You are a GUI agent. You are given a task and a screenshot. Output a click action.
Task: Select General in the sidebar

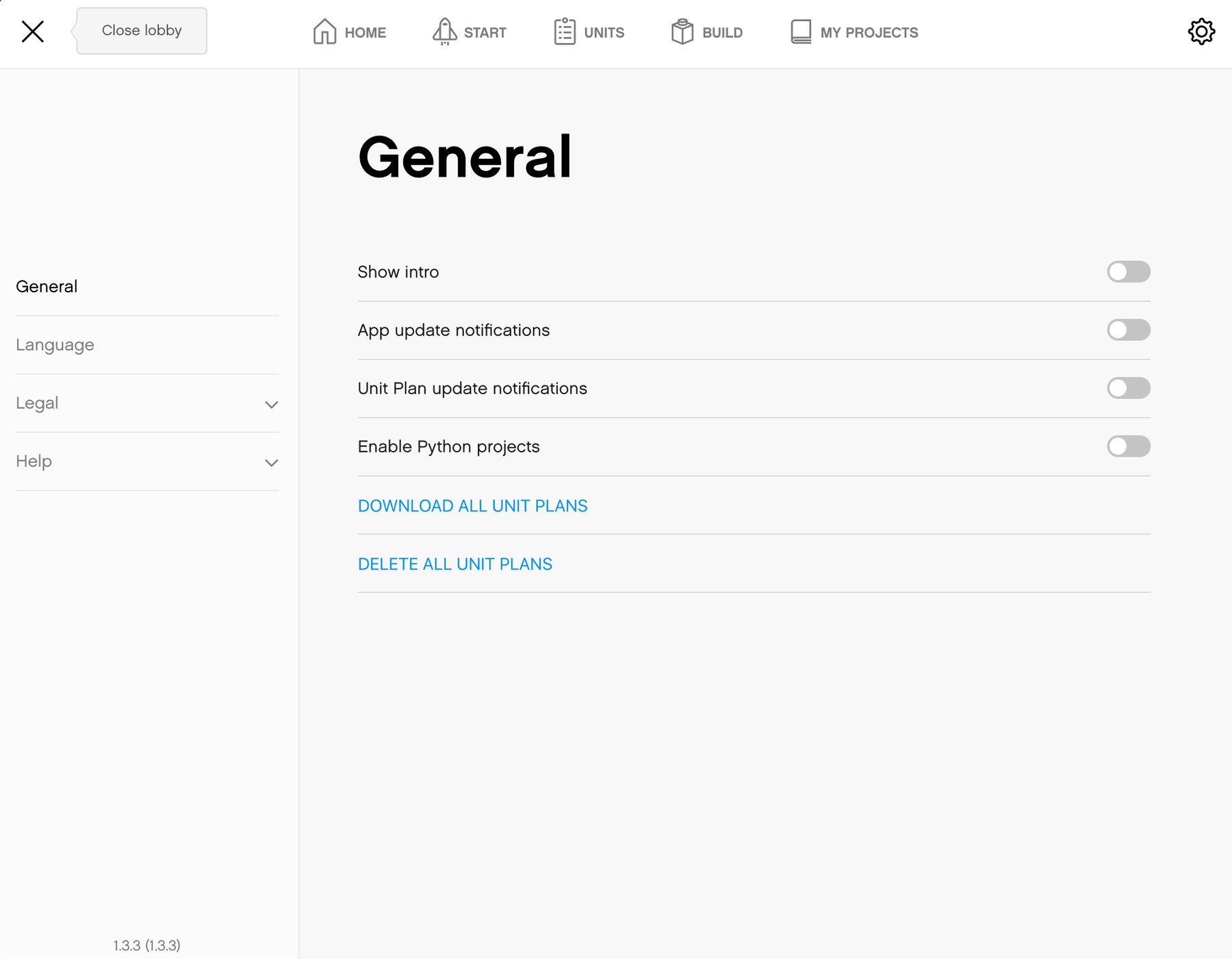pos(47,287)
